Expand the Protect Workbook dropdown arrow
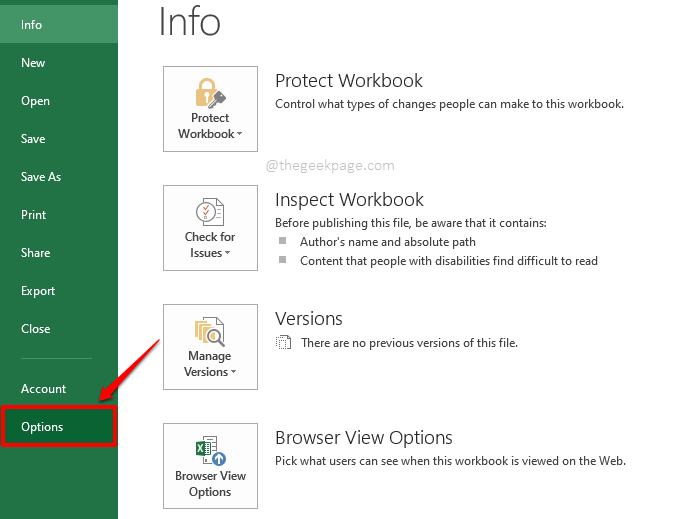The width and height of the screenshot is (685, 519). [x=238, y=134]
